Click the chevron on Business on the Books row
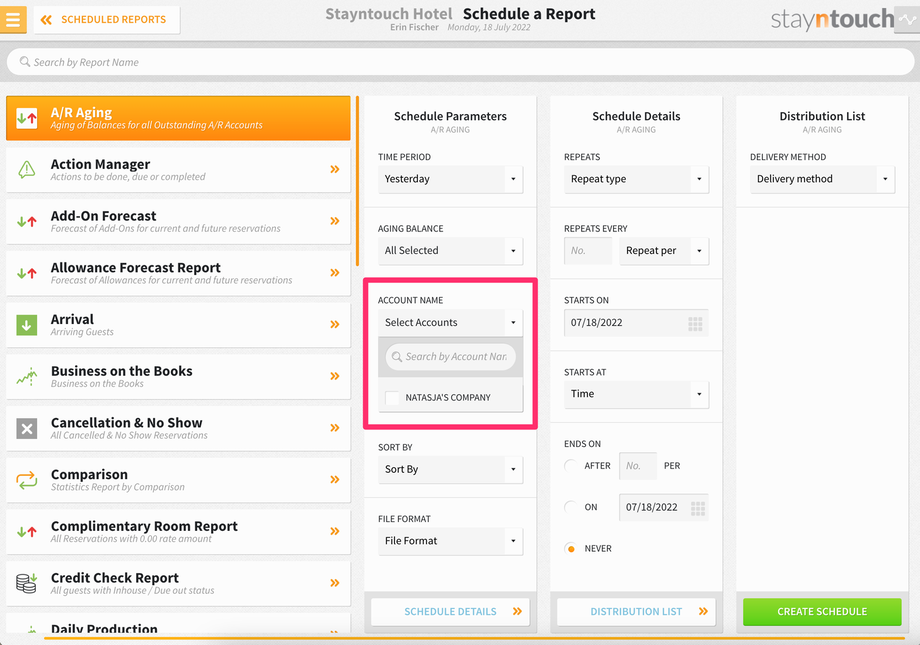Image resolution: width=920 pixels, height=645 pixels. click(x=334, y=376)
